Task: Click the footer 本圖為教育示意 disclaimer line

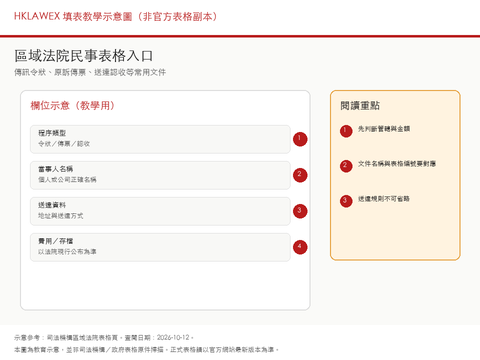Action: coord(146,350)
